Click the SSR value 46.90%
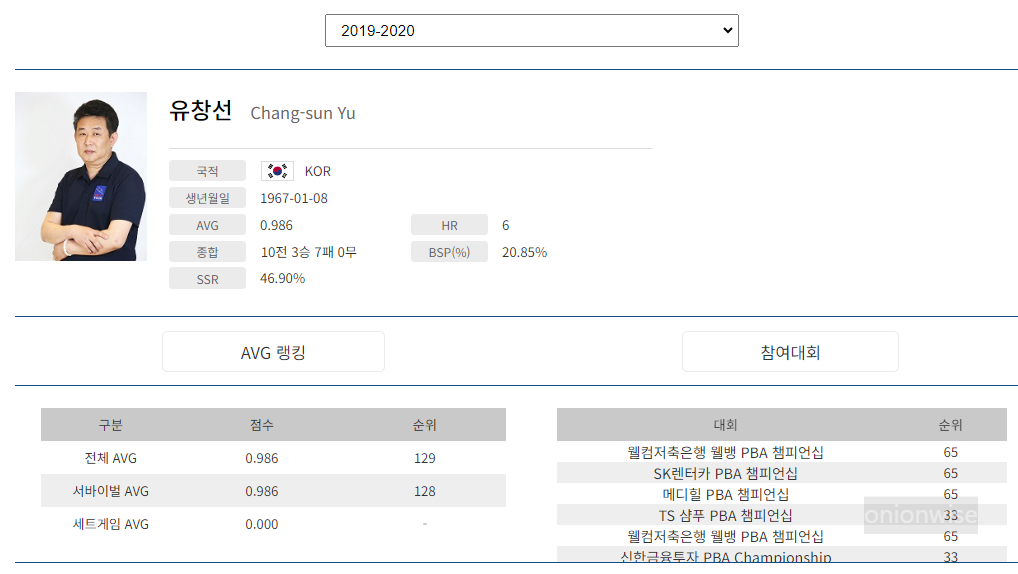Viewport: 1018px width, 574px height. [x=282, y=278]
